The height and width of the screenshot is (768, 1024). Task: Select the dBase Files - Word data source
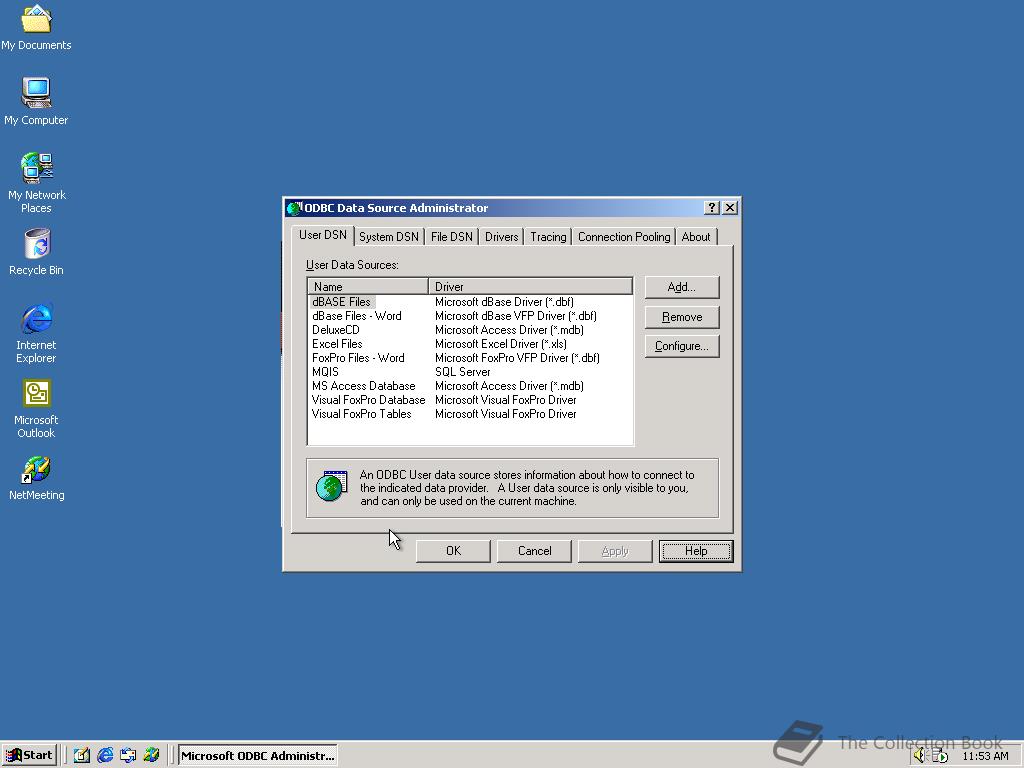click(357, 316)
